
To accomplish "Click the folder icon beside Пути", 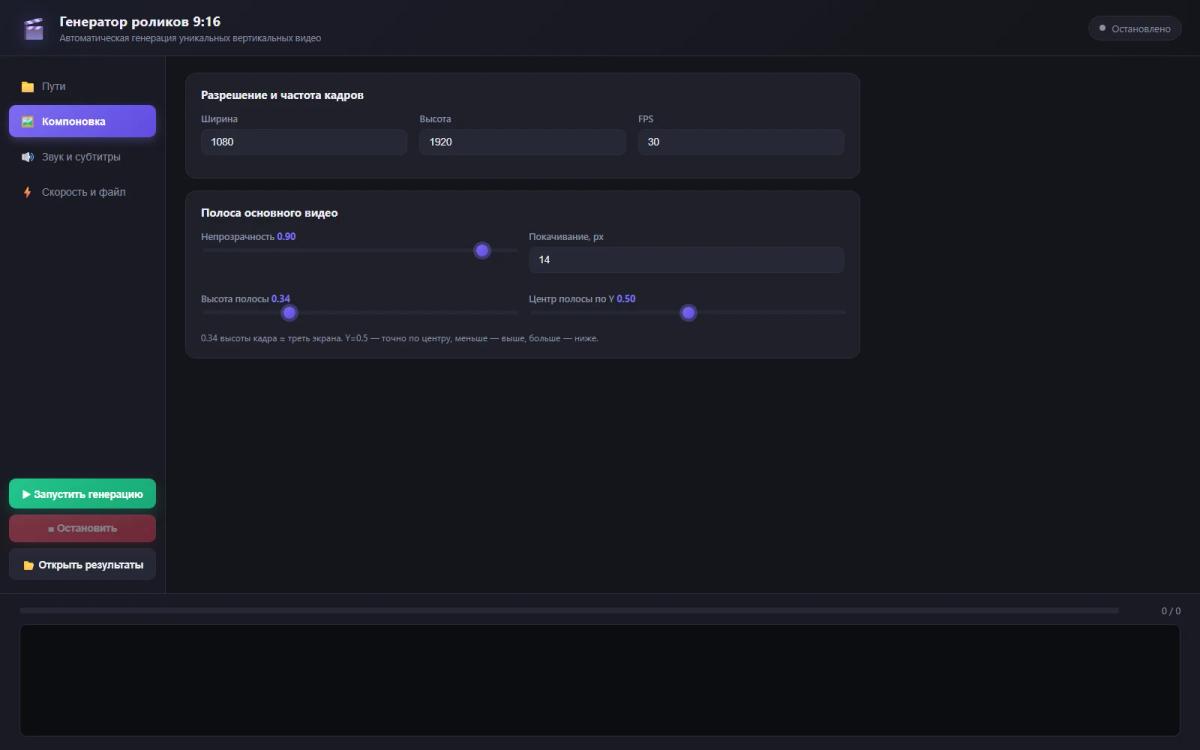I will coord(28,87).
